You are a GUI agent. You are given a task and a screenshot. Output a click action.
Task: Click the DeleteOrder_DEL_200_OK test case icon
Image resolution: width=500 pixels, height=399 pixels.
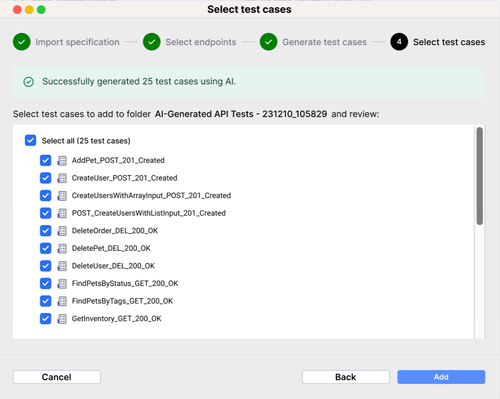(x=62, y=231)
